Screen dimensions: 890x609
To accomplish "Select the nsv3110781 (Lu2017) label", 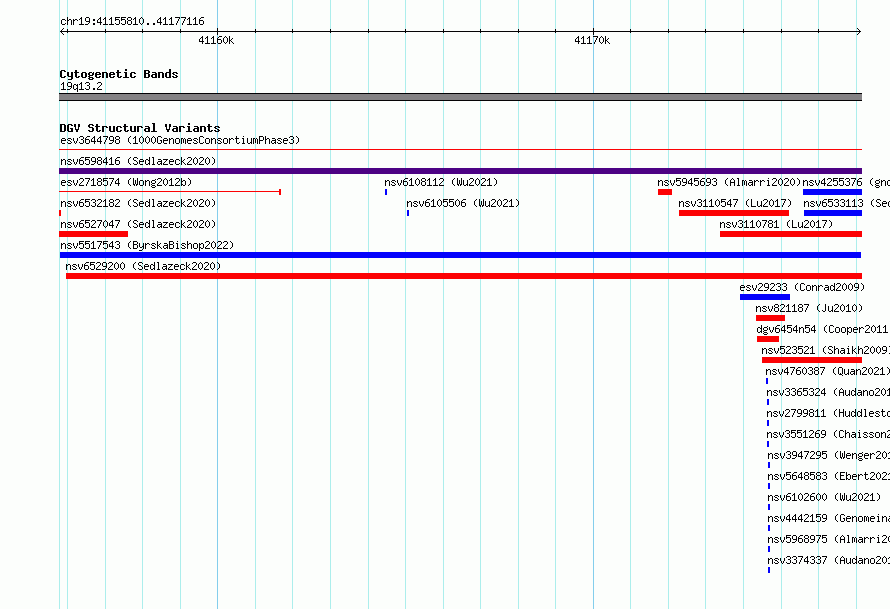I will coord(776,224).
